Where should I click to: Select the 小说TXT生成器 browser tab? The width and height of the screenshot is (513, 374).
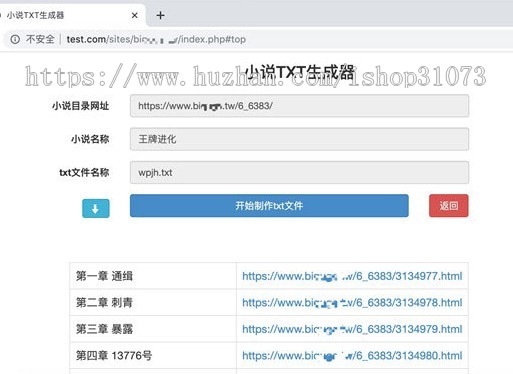pyautogui.click(x=72, y=15)
